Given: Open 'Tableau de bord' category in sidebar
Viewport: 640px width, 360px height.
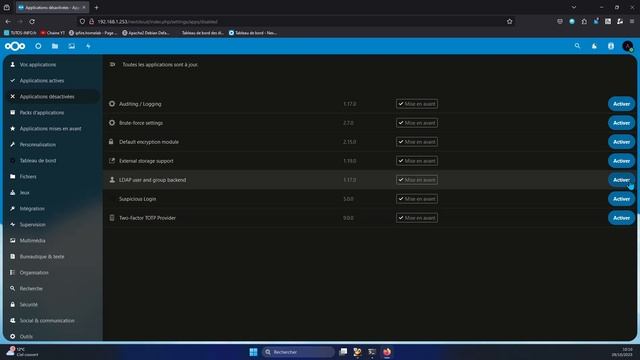Looking at the screenshot, I should (x=52, y=160).
